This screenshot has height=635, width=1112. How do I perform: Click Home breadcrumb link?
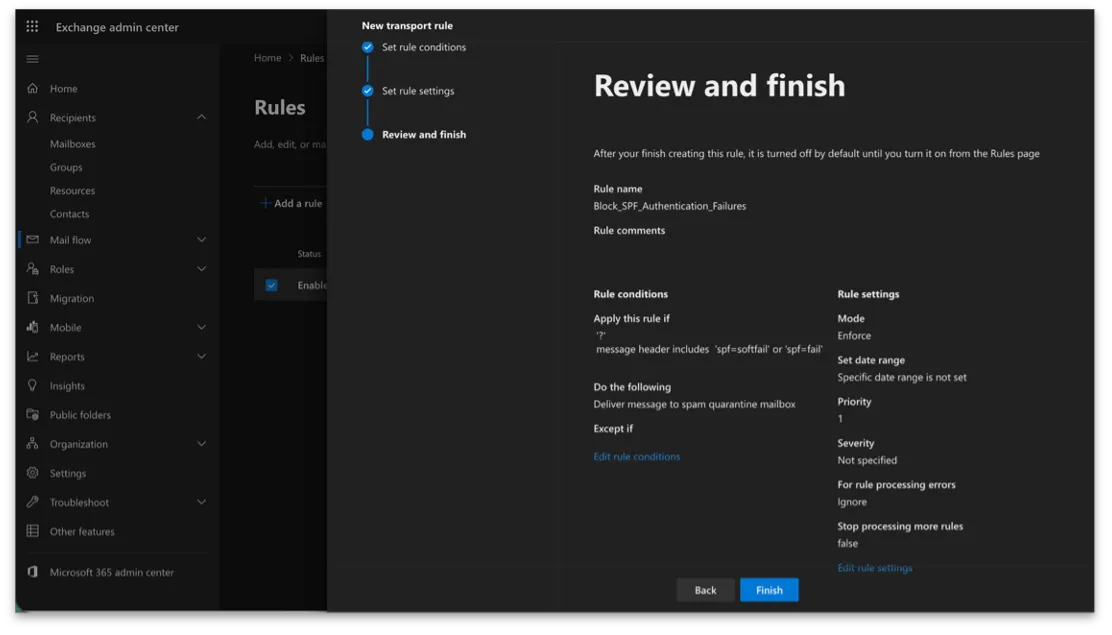267,58
